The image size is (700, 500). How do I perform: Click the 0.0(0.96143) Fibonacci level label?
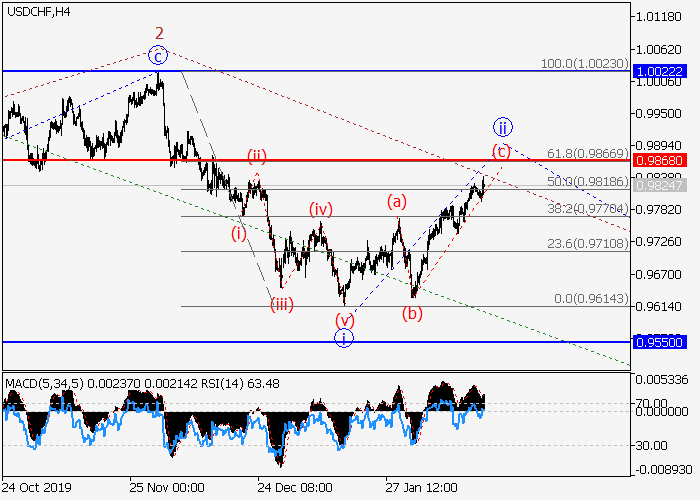(x=592, y=299)
